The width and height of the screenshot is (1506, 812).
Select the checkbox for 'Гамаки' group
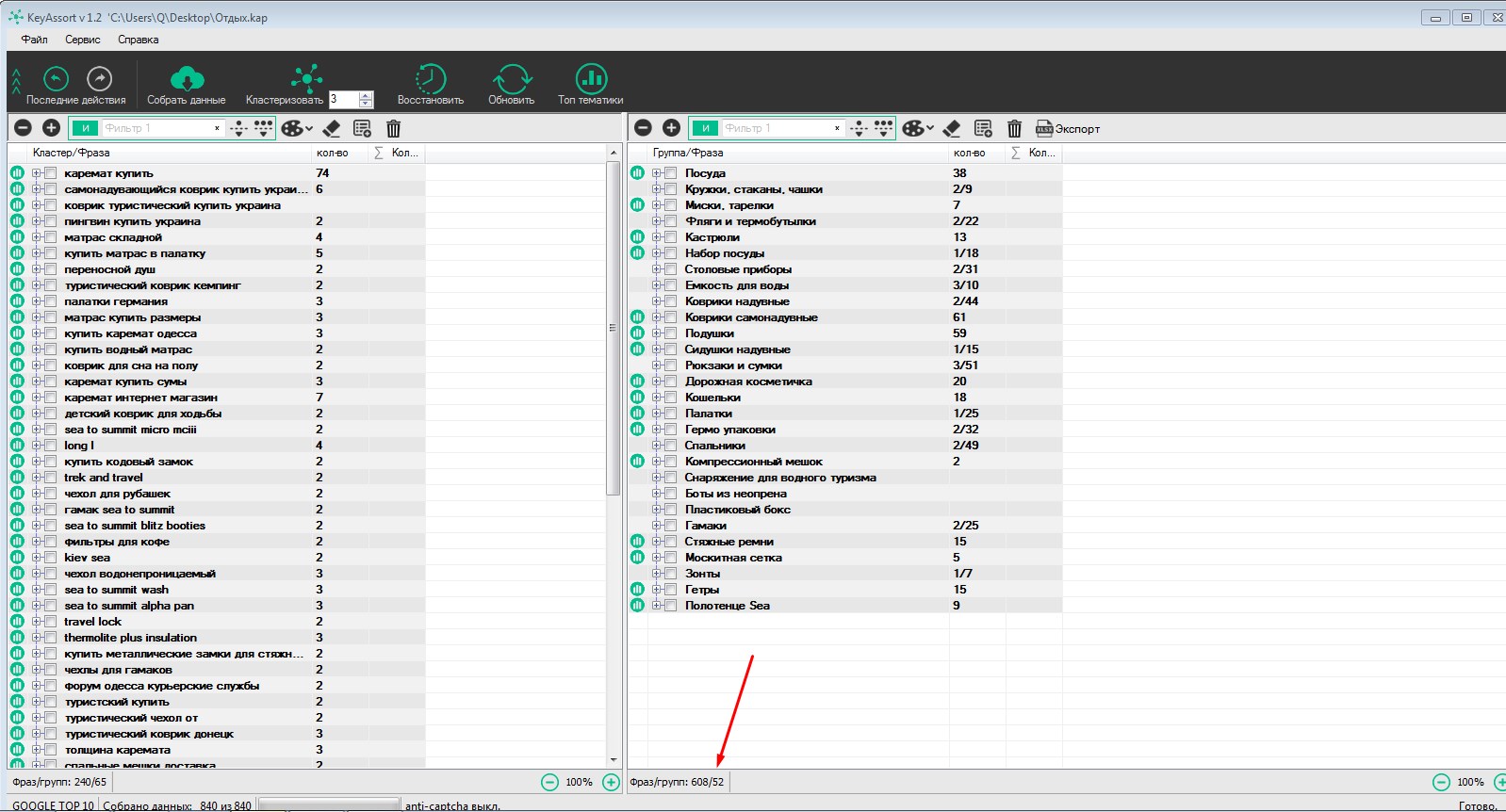[x=671, y=526]
